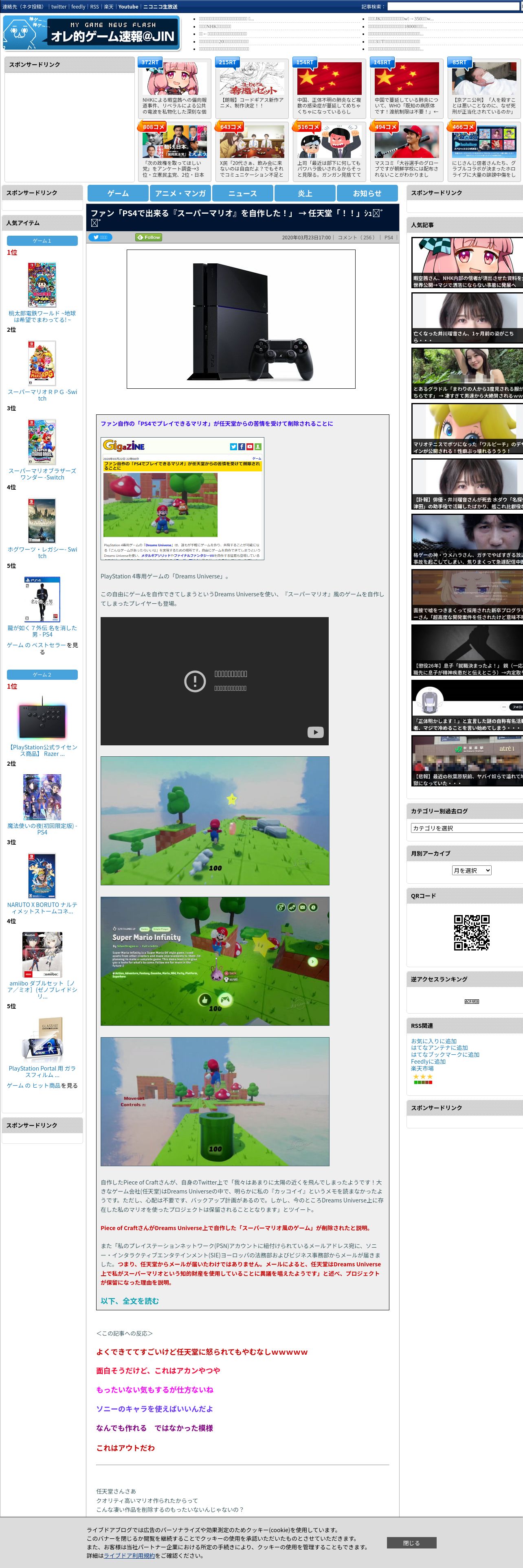Click the video error exclamation icon
The image size is (523, 1568).
click(x=195, y=681)
